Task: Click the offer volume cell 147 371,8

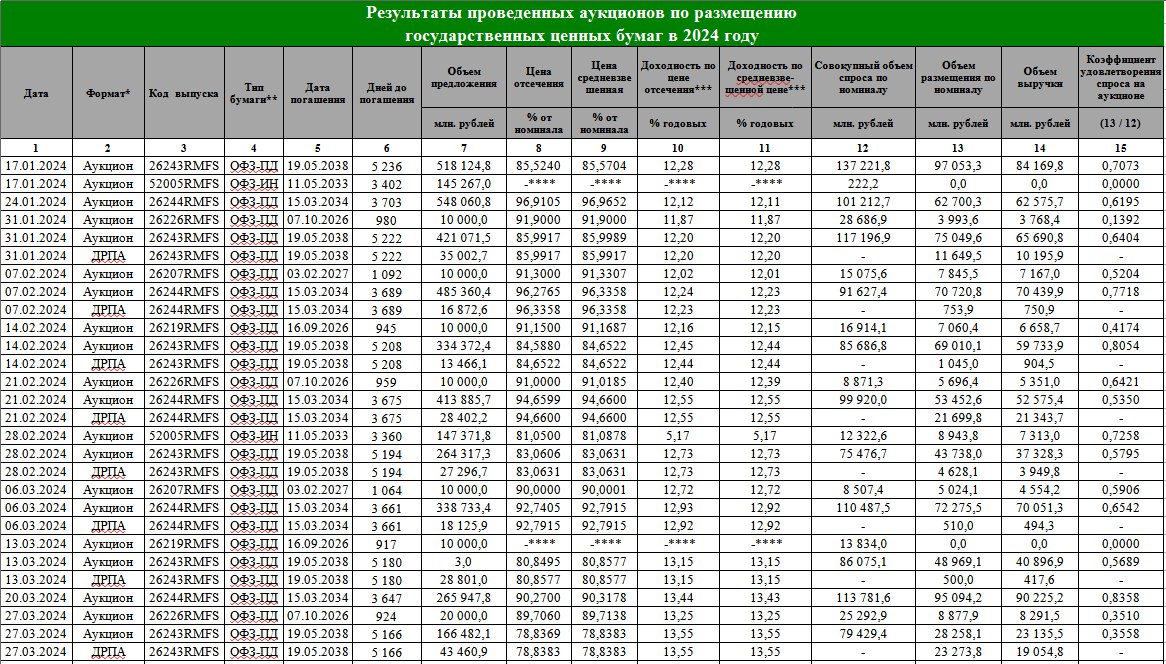Action: click(x=464, y=436)
